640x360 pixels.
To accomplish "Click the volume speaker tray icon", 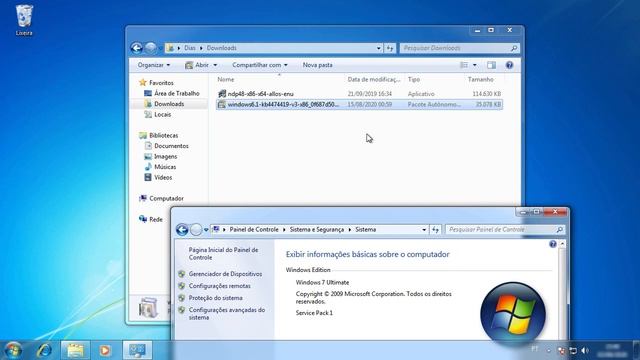I will coord(585,350).
